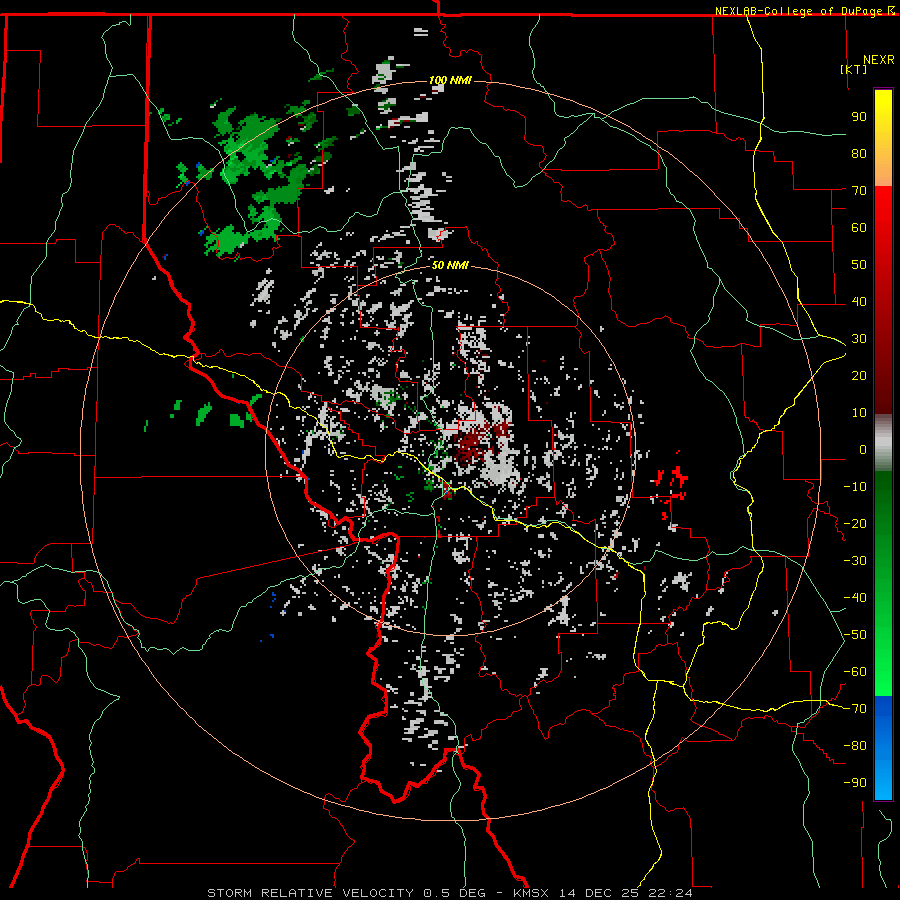This screenshot has height=900, width=900.
Task: Click the -80 value on the velocity scale
Action: point(855,746)
